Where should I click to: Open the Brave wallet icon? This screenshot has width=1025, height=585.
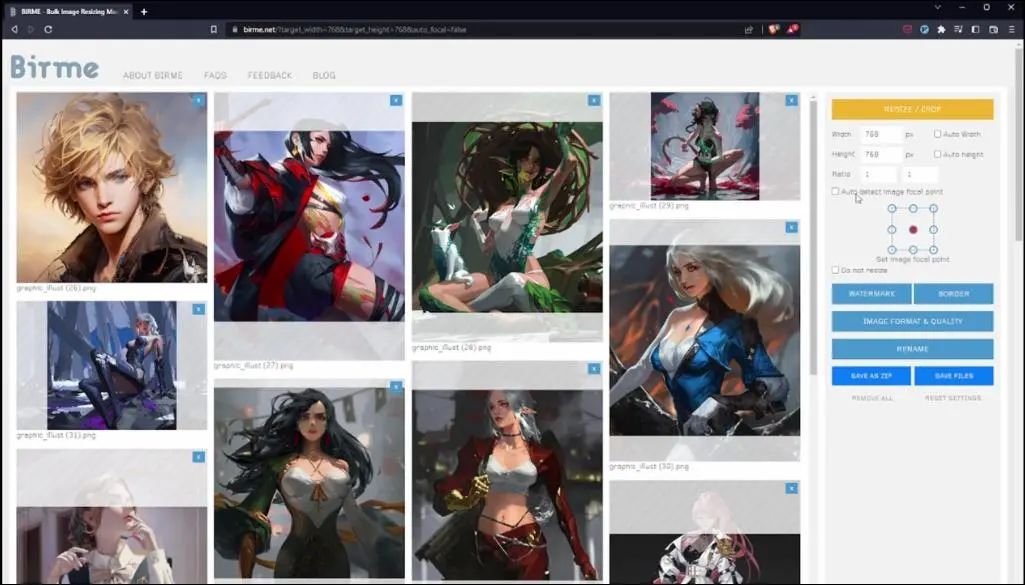click(x=994, y=29)
